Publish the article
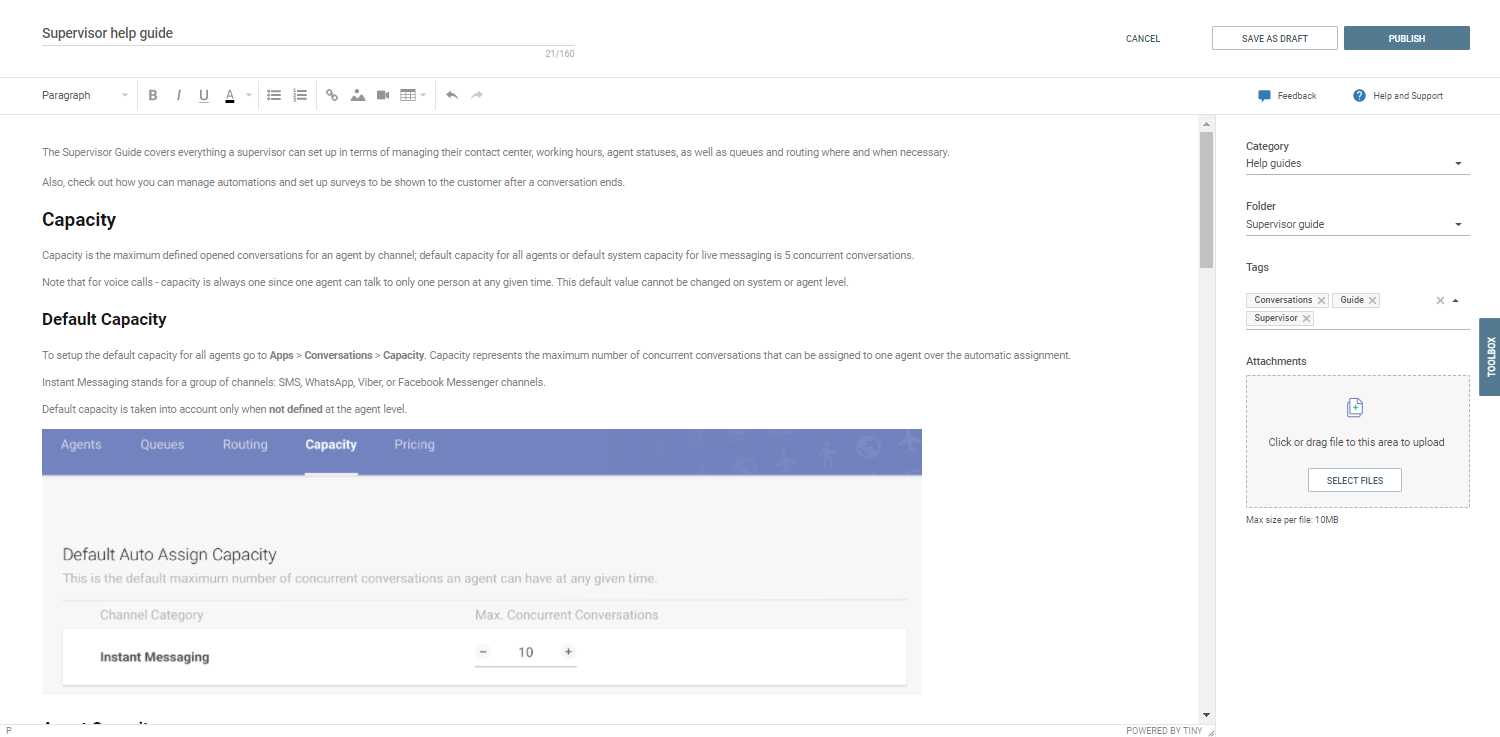This screenshot has height=737, width=1500. click(x=1407, y=38)
